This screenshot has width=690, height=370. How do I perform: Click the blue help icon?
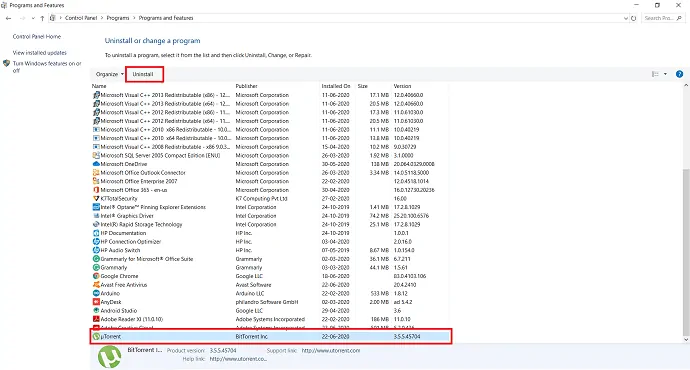click(679, 74)
